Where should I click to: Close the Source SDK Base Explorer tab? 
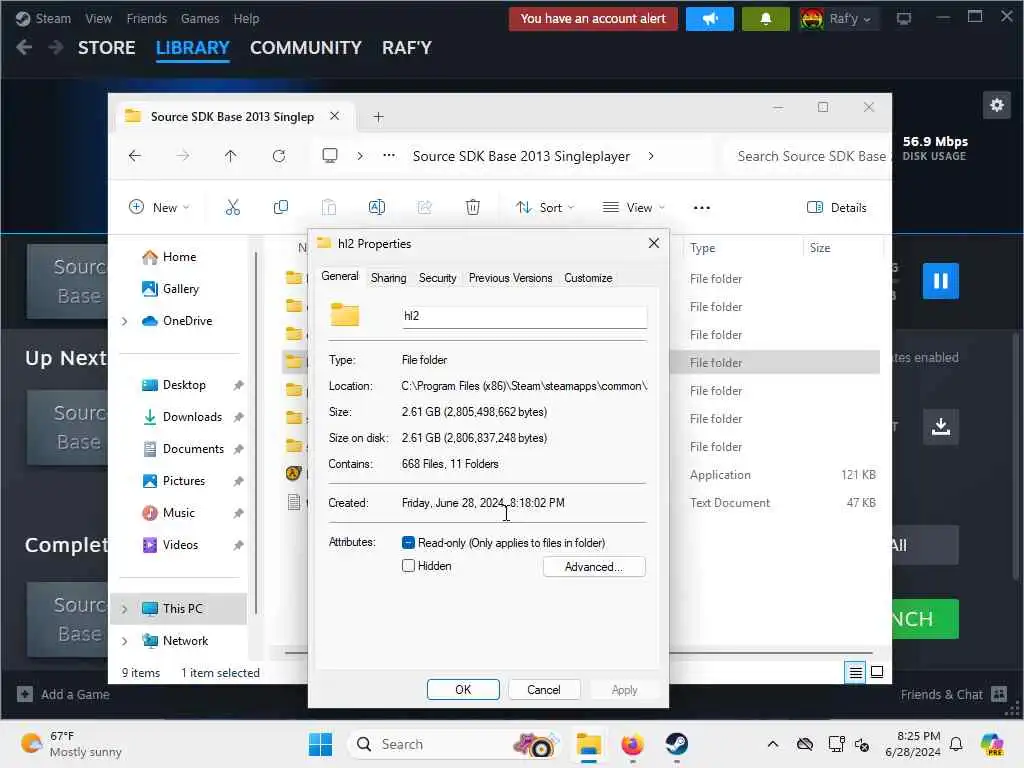[x=334, y=116]
